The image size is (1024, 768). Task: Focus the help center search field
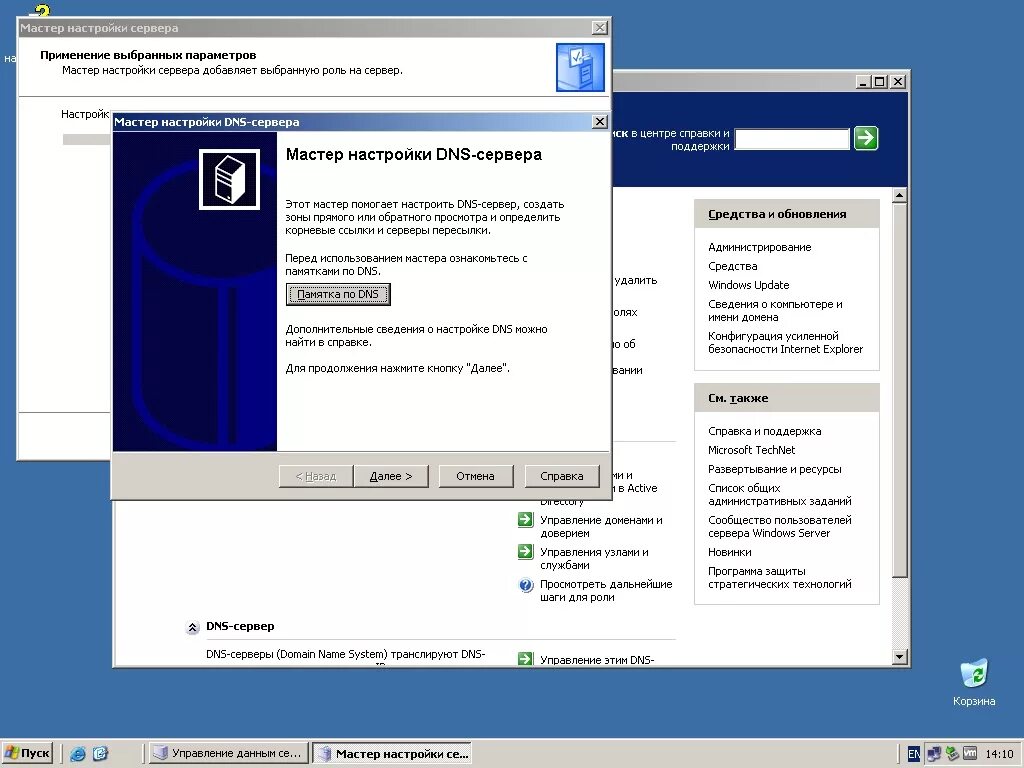tap(792, 139)
